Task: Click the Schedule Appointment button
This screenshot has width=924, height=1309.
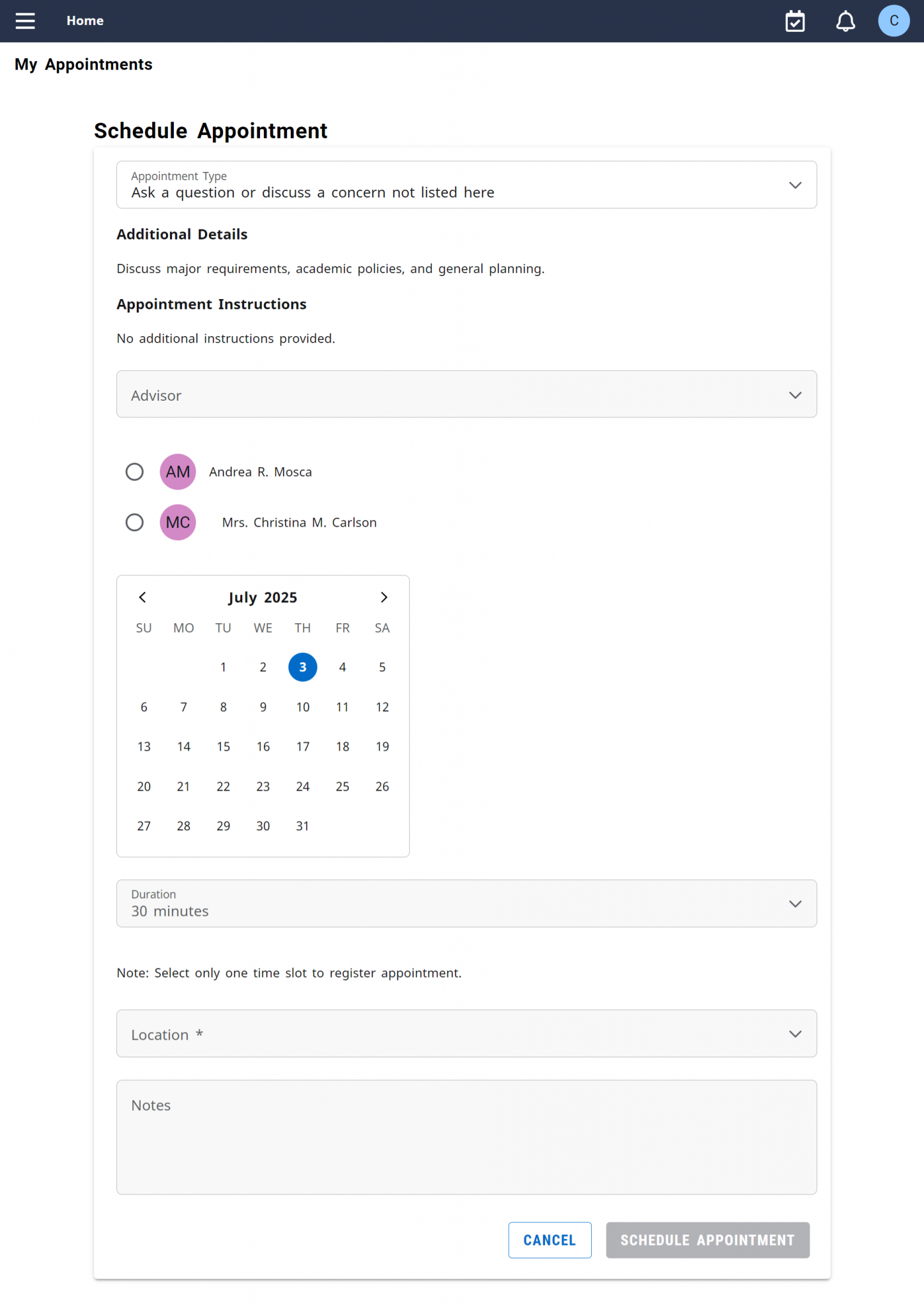Action: click(x=707, y=1239)
